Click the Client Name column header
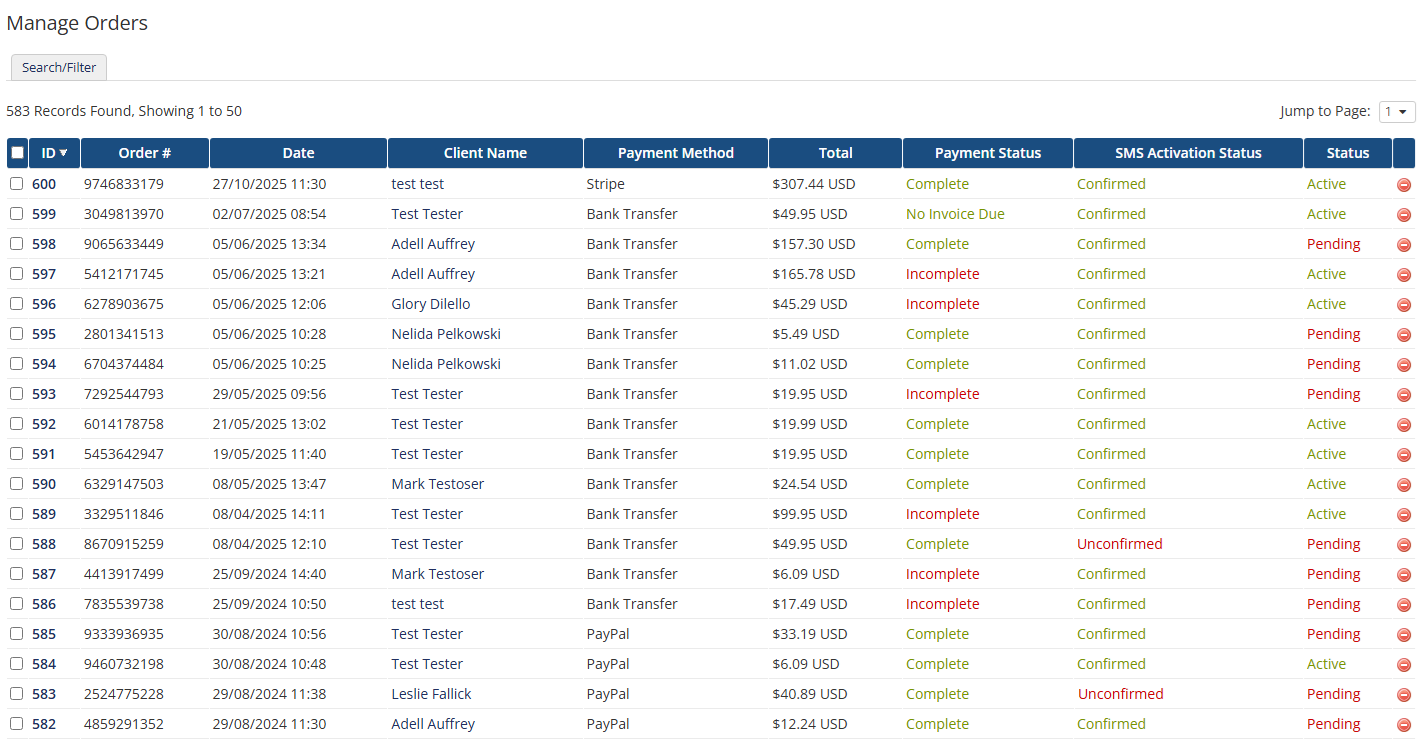 (485, 152)
